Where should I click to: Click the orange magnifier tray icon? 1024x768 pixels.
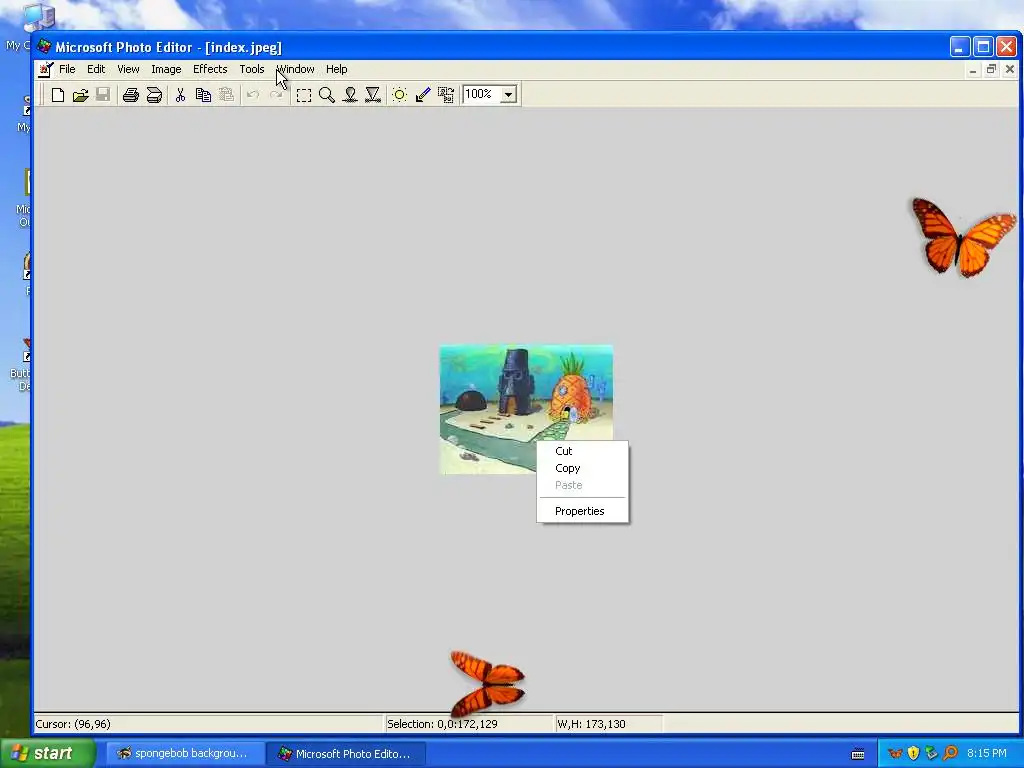[x=950, y=754]
